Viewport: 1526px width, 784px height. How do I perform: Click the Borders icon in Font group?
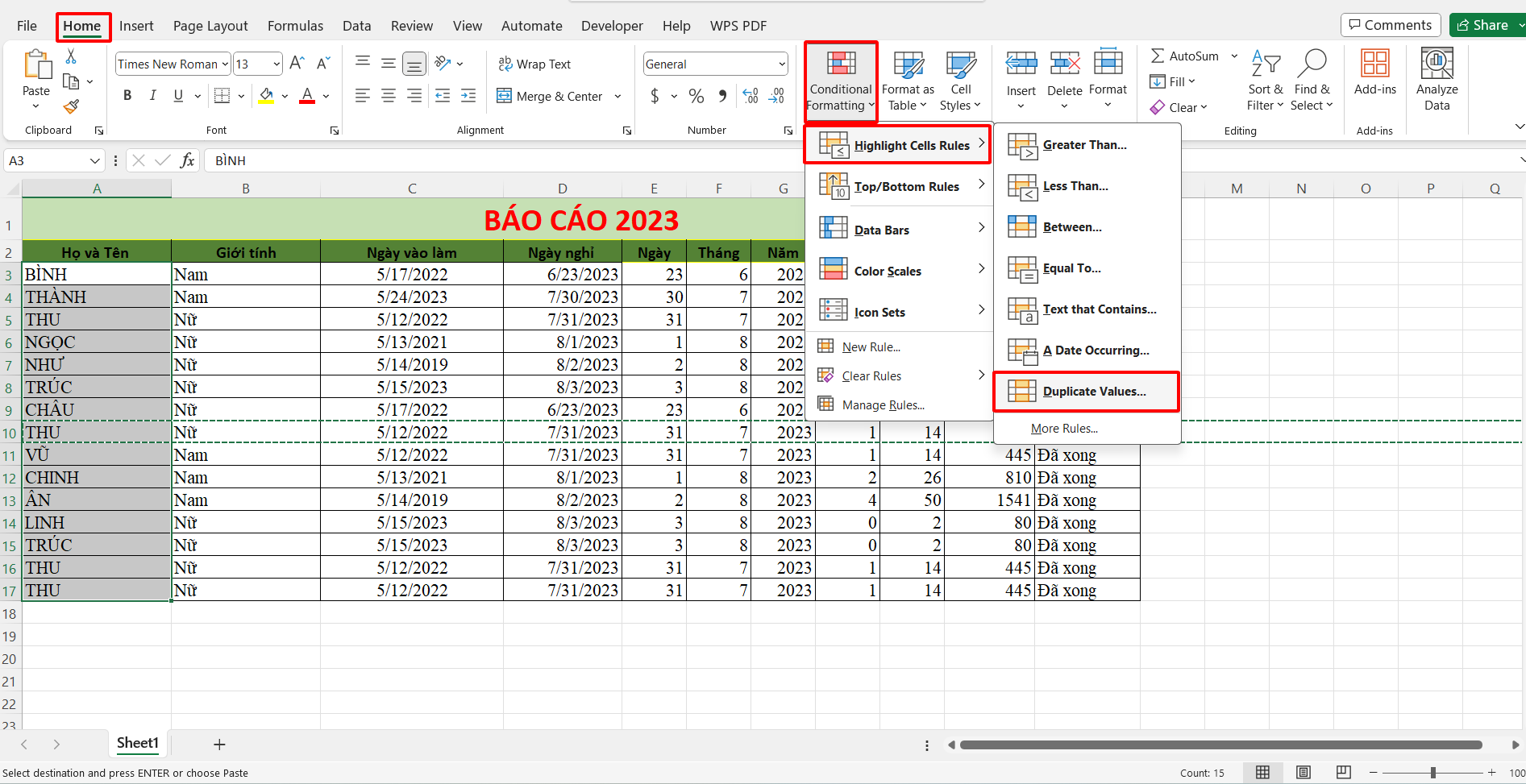tap(222, 96)
